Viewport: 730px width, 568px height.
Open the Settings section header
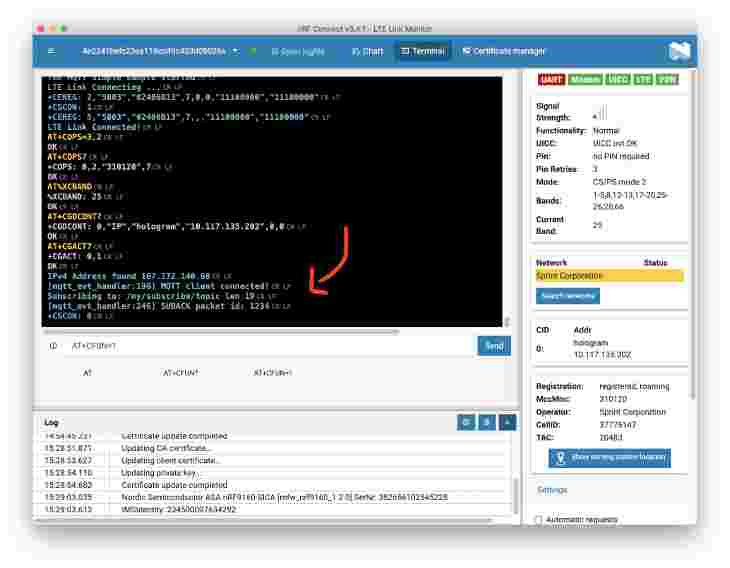(552, 490)
